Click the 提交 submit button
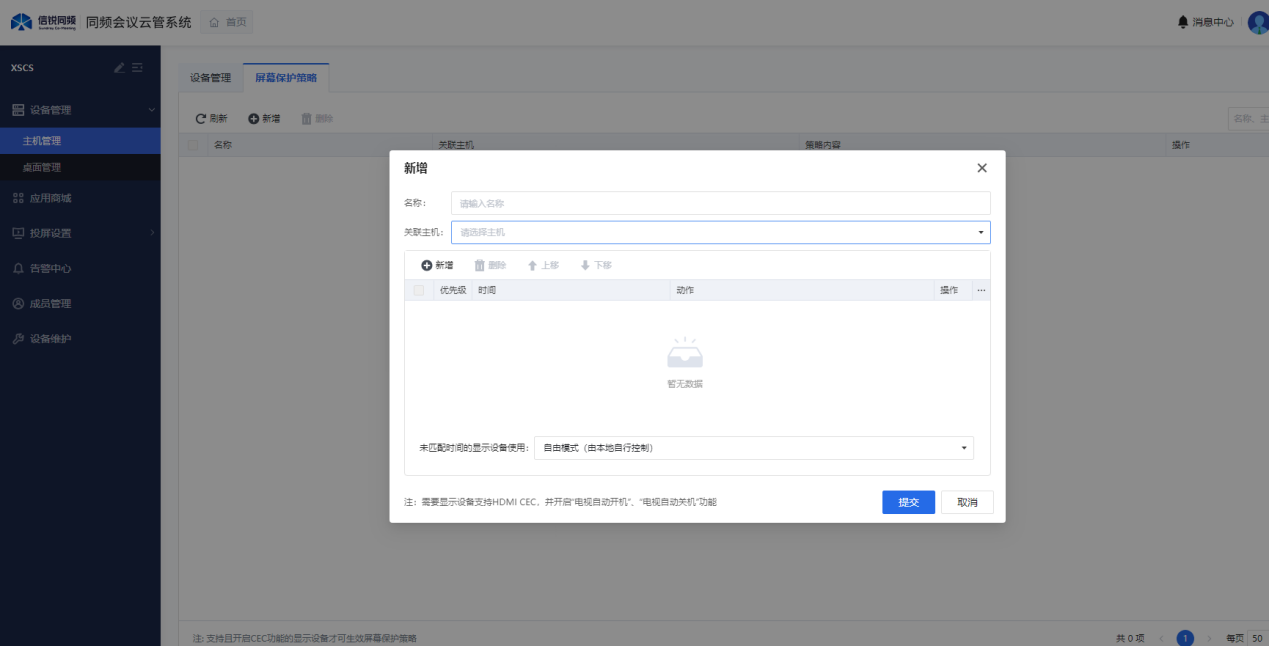The height and width of the screenshot is (646, 1269). click(x=908, y=502)
